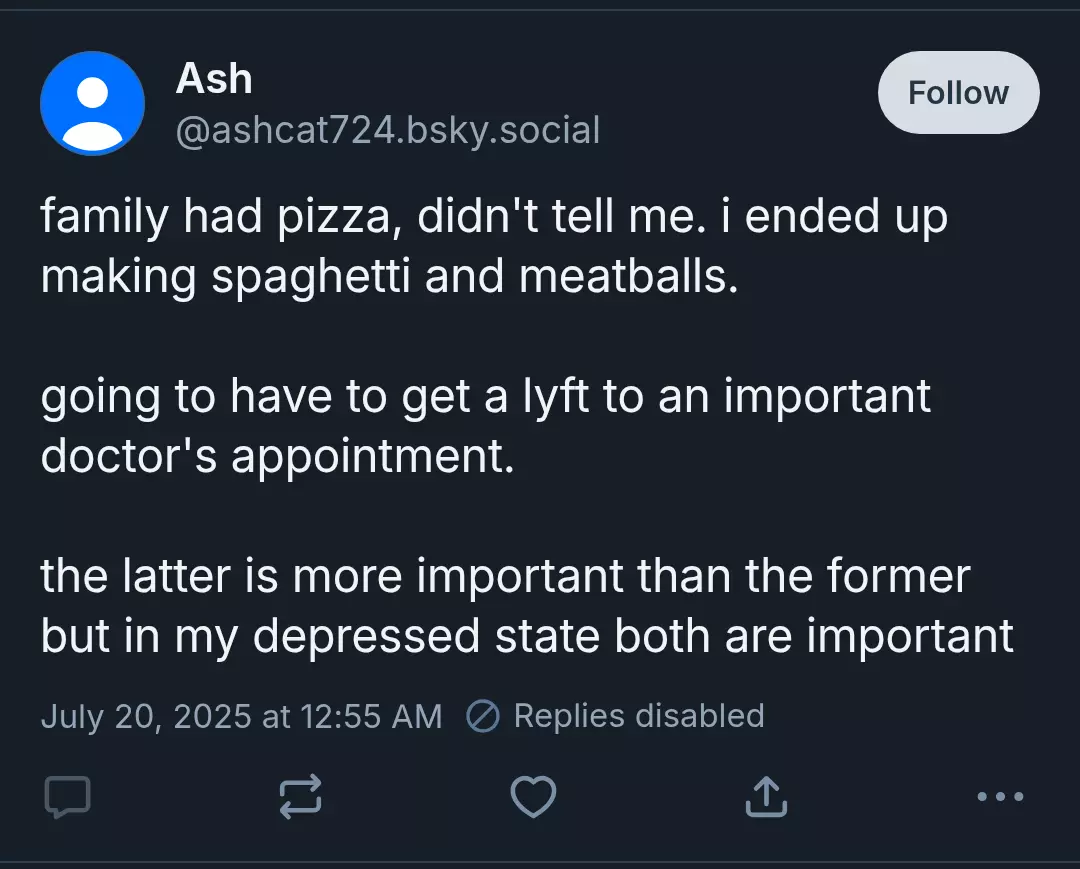Repost this post using the arrows icon

point(300,797)
